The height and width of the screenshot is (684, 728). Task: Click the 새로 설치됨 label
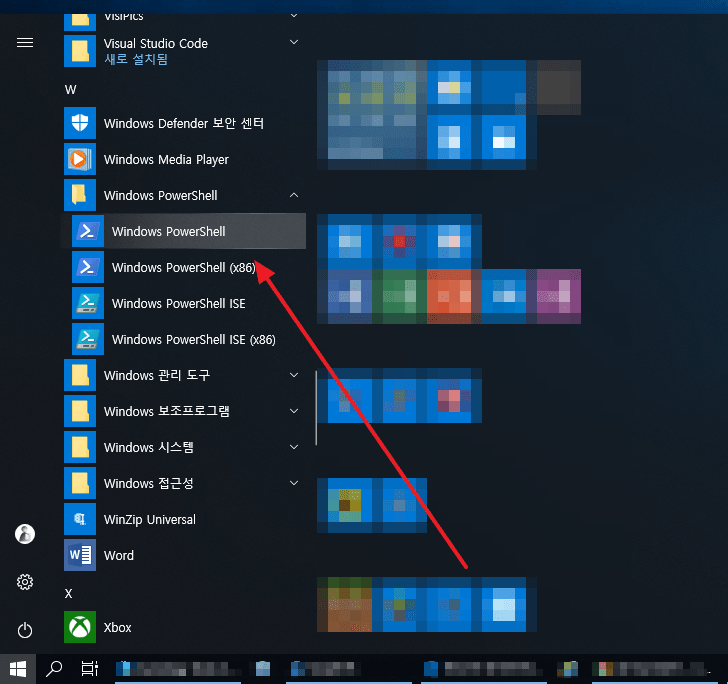(x=136, y=59)
